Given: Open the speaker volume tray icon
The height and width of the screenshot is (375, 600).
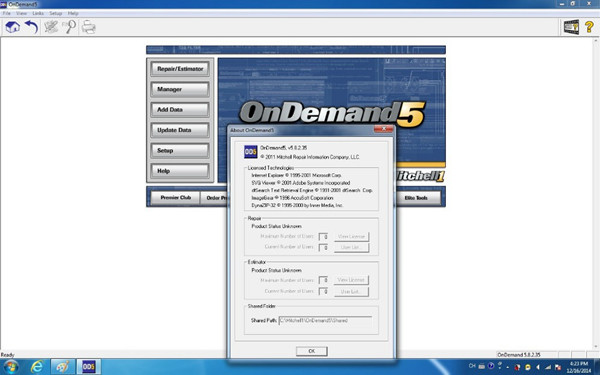Looking at the screenshot, I should pos(538,367).
